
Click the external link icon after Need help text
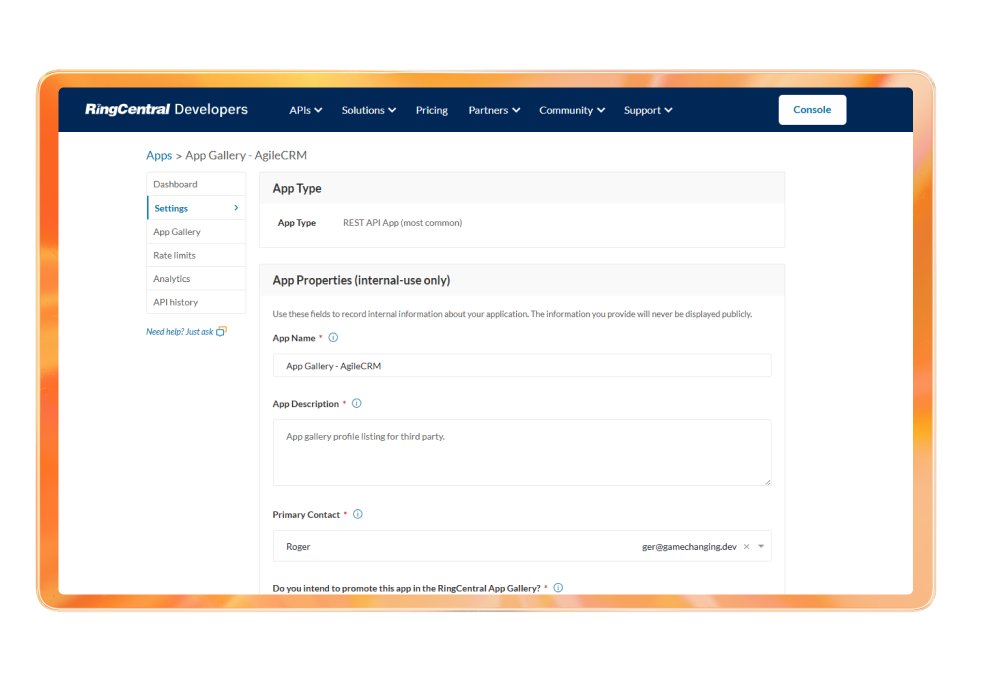220,330
